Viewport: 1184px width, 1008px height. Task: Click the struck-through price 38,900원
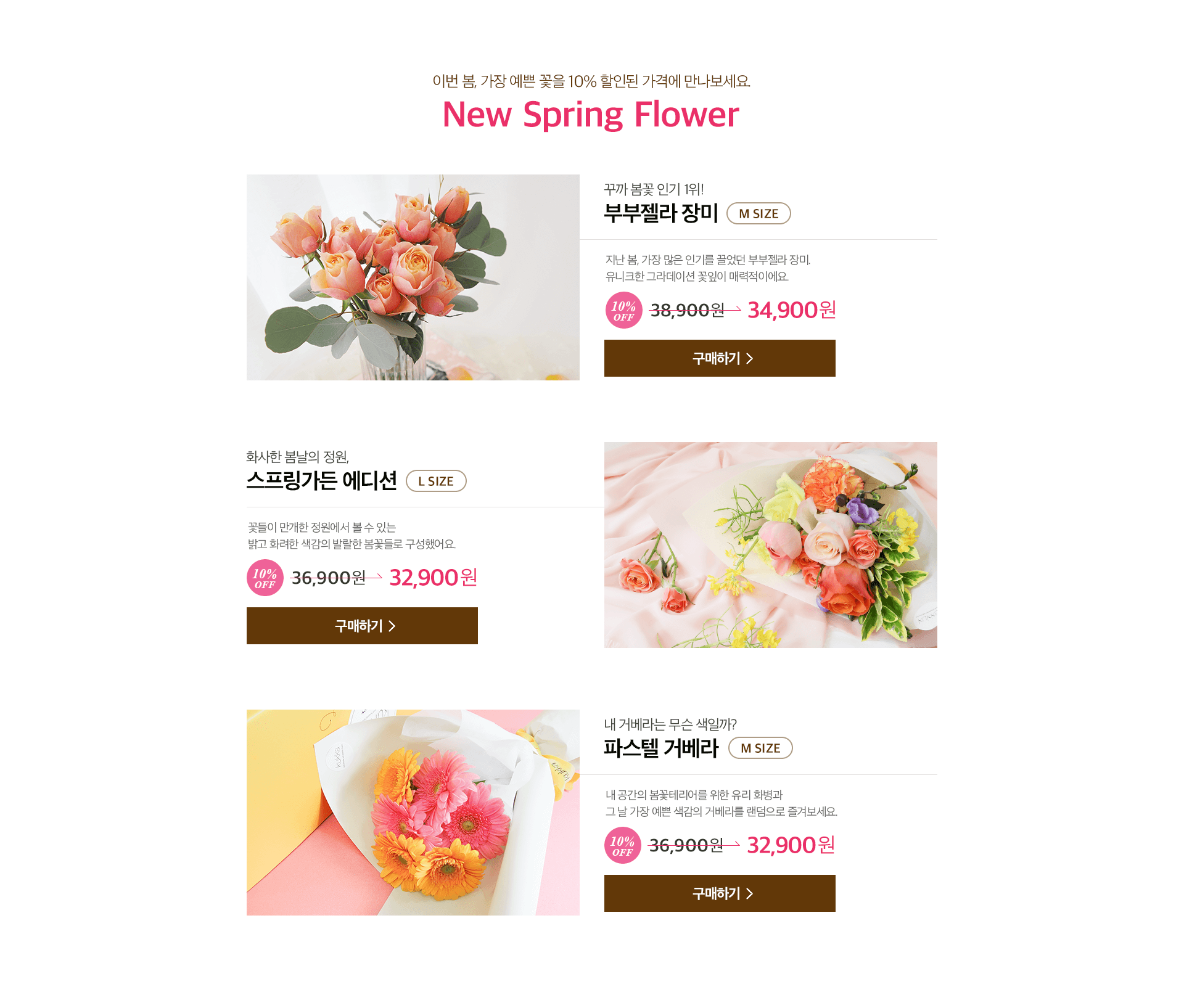click(688, 310)
